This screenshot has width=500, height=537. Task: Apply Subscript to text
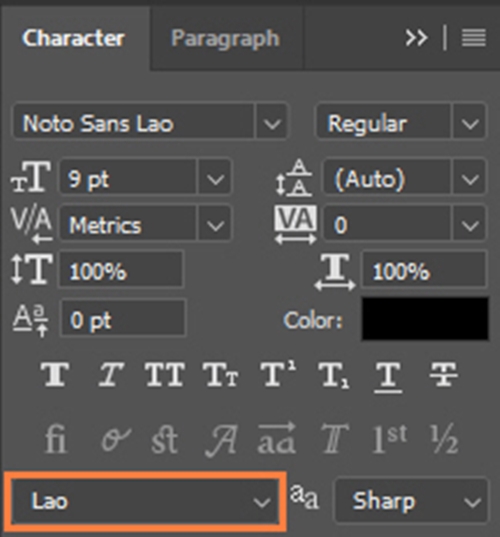334,376
